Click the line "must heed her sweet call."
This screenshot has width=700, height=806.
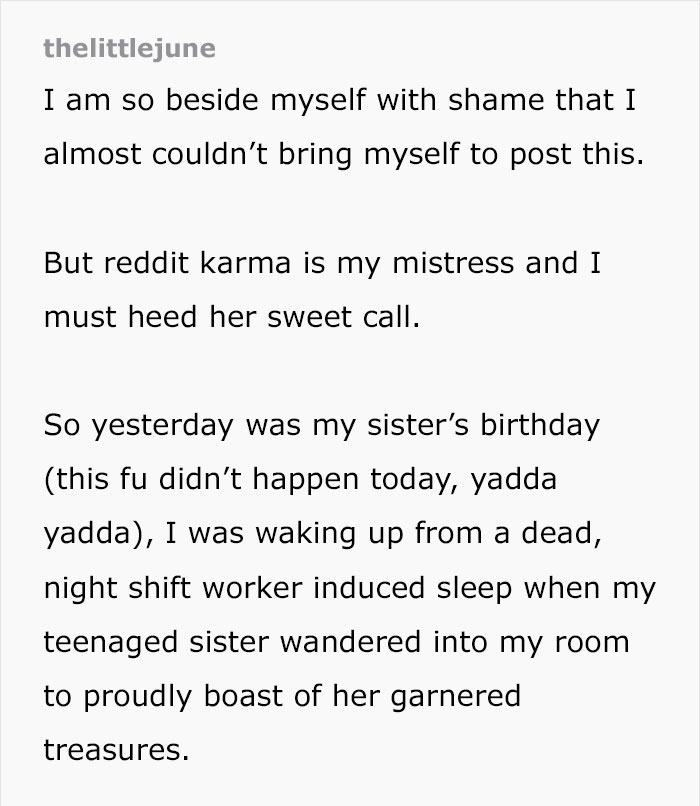[227, 317]
